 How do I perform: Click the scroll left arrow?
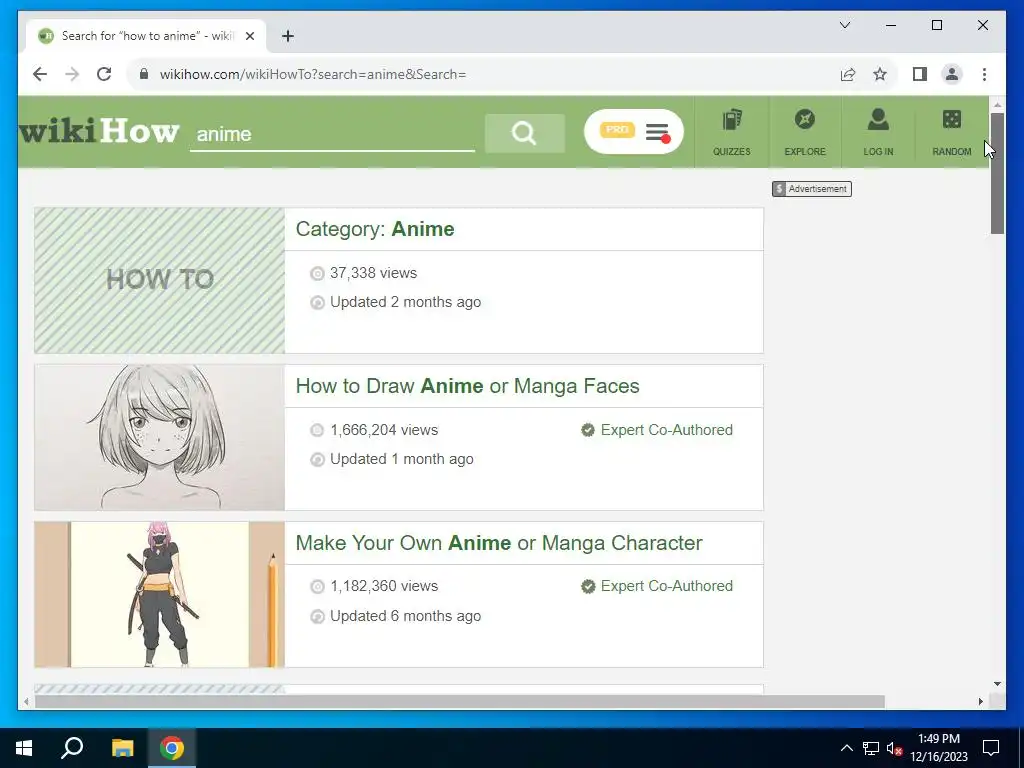click(26, 701)
